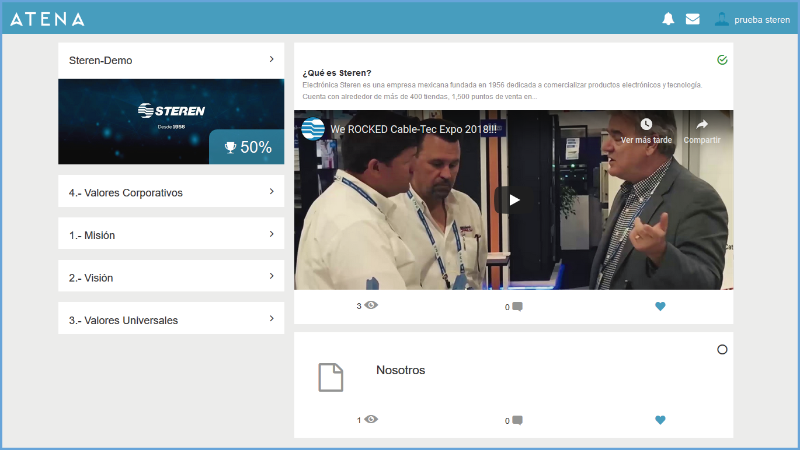Open the 4.- Valores Corporativos section

pos(171,191)
